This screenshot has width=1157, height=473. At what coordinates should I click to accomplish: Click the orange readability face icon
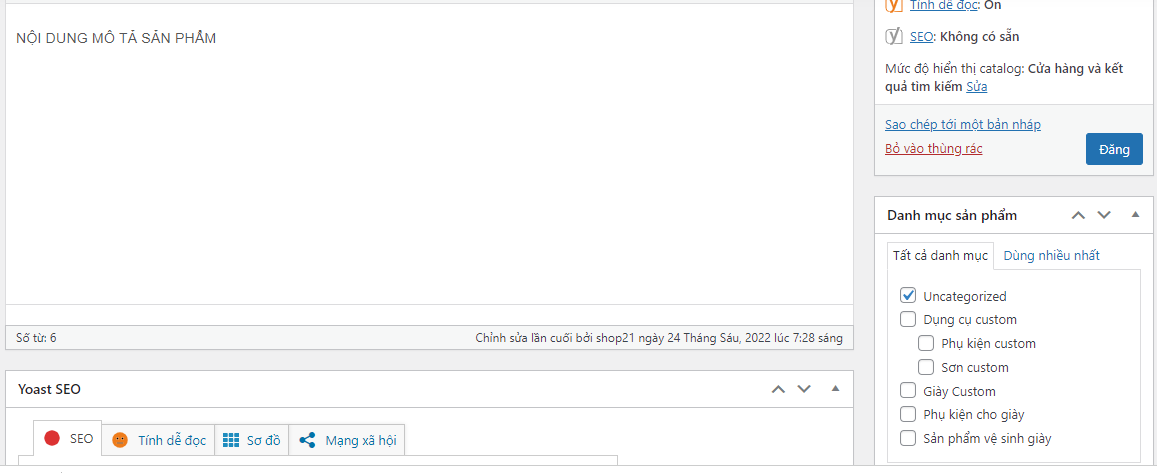(x=120, y=440)
